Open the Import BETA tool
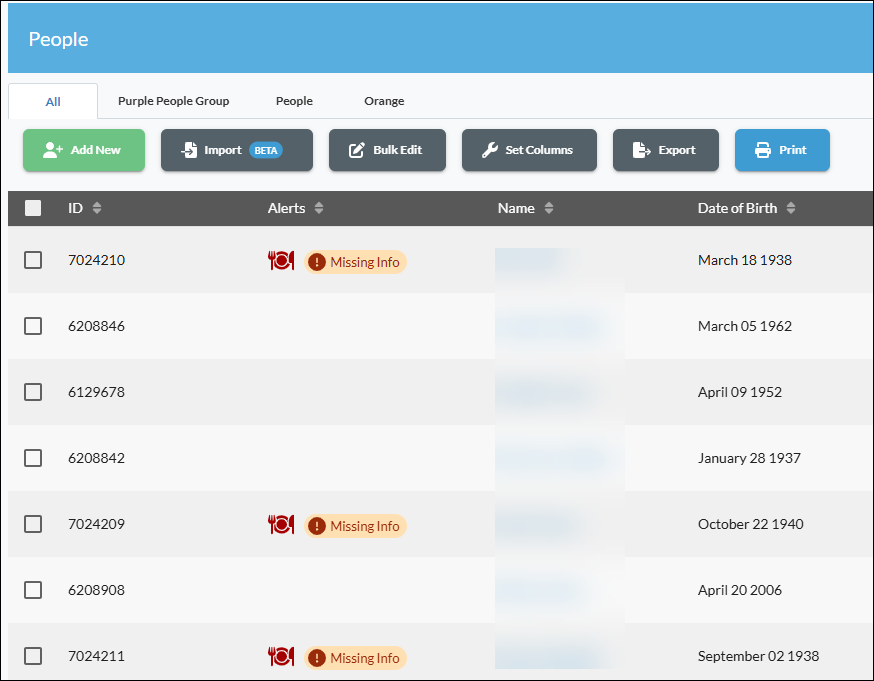 237,150
